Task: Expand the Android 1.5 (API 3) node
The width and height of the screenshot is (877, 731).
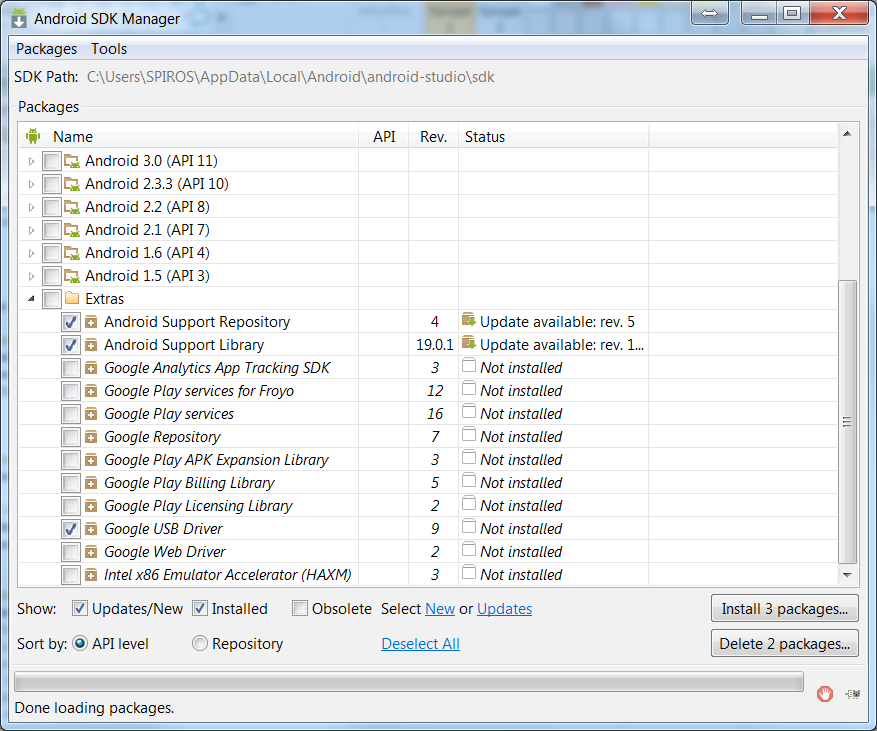Action: pos(31,276)
